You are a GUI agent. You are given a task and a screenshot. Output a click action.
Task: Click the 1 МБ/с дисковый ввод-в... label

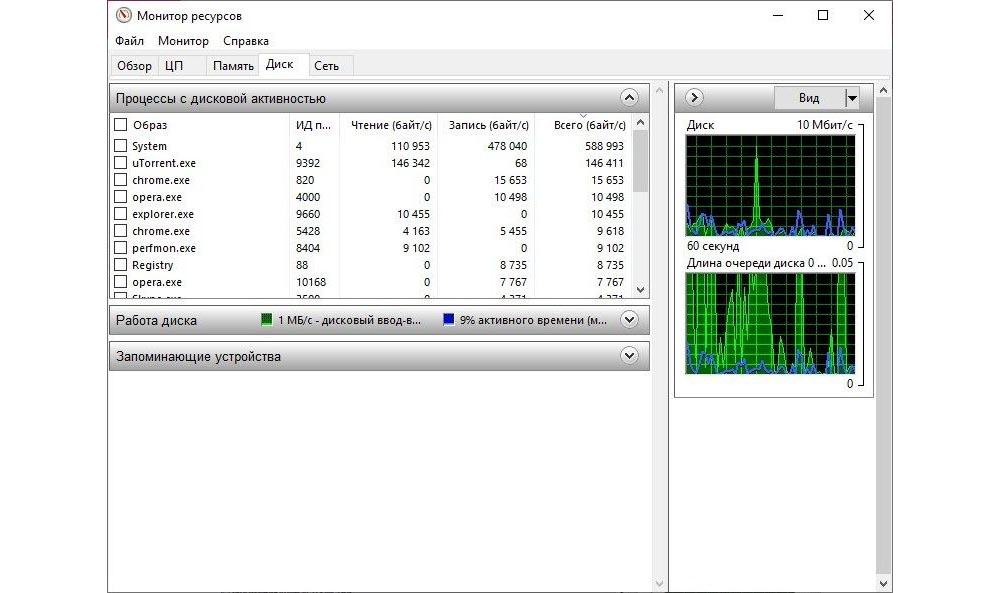coord(349,320)
